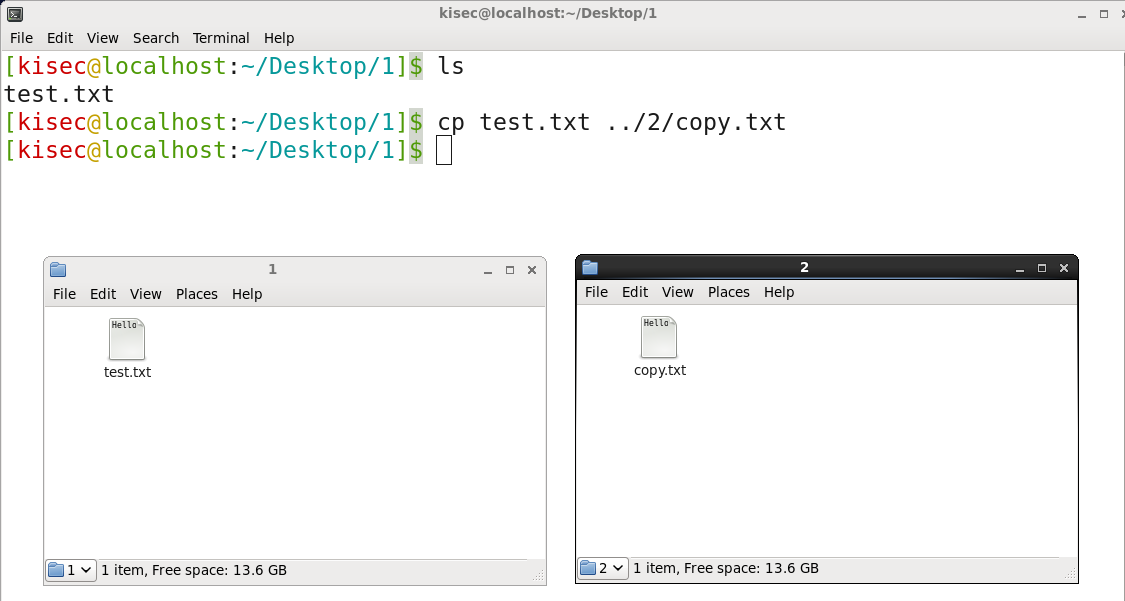This screenshot has height=601, width=1125.
Task: Open Edit menu in folder 1 window
Action: coord(103,294)
